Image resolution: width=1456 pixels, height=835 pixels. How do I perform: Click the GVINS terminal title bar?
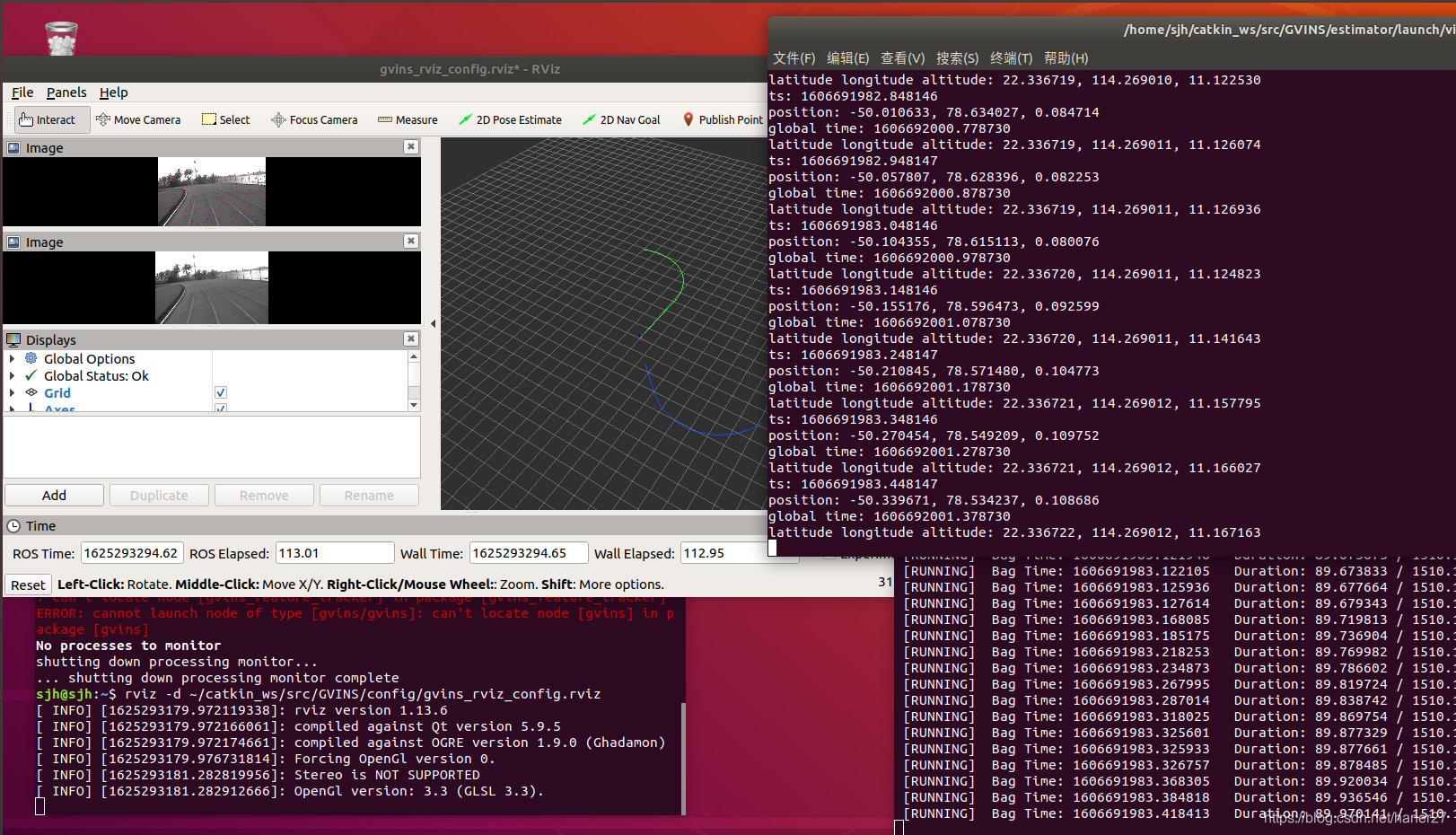[1112, 30]
